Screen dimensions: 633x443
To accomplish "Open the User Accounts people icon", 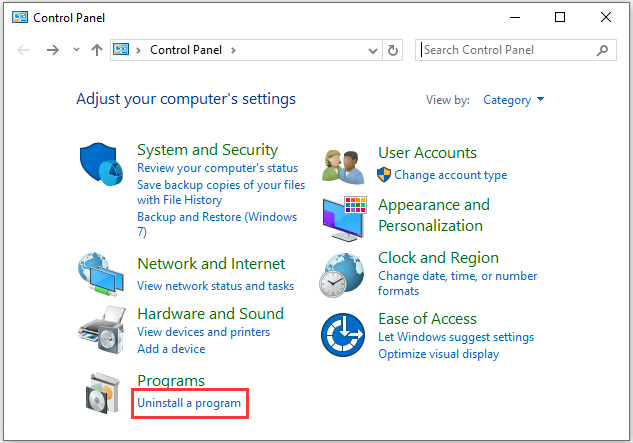I will [x=343, y=167].
